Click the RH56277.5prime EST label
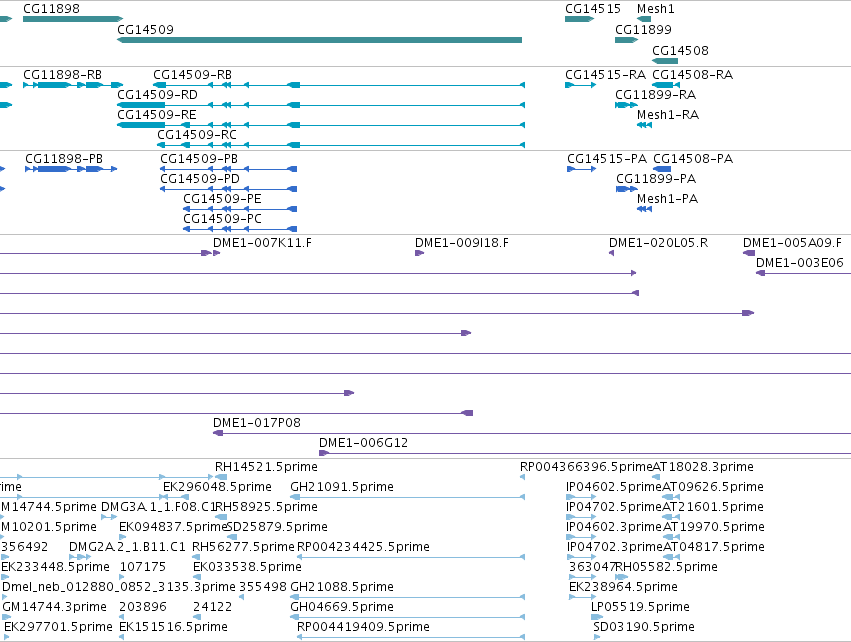851x642 pixels. 243,546
